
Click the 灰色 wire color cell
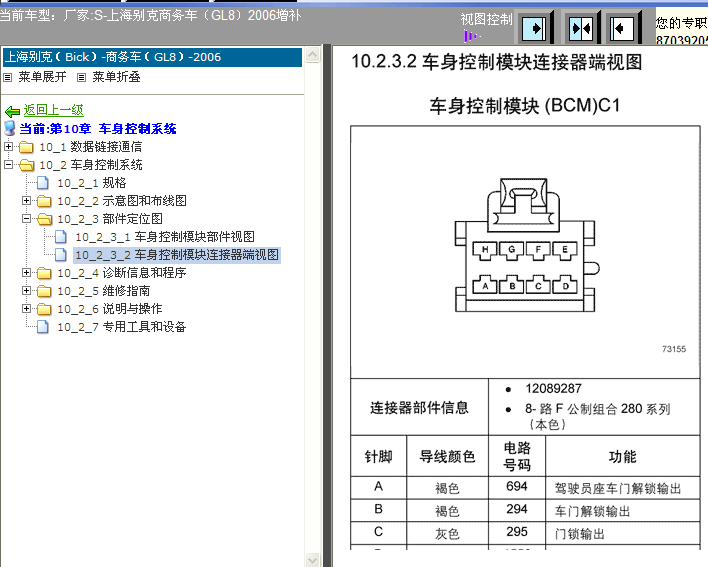[447, 533]
